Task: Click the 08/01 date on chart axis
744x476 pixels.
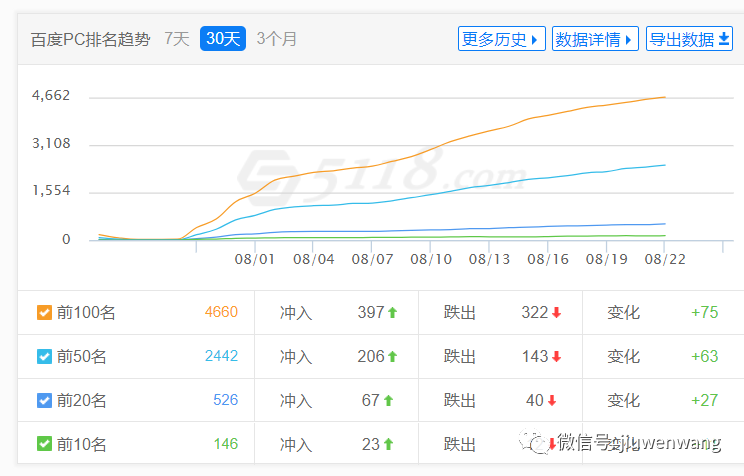Action: pos(255,259)
